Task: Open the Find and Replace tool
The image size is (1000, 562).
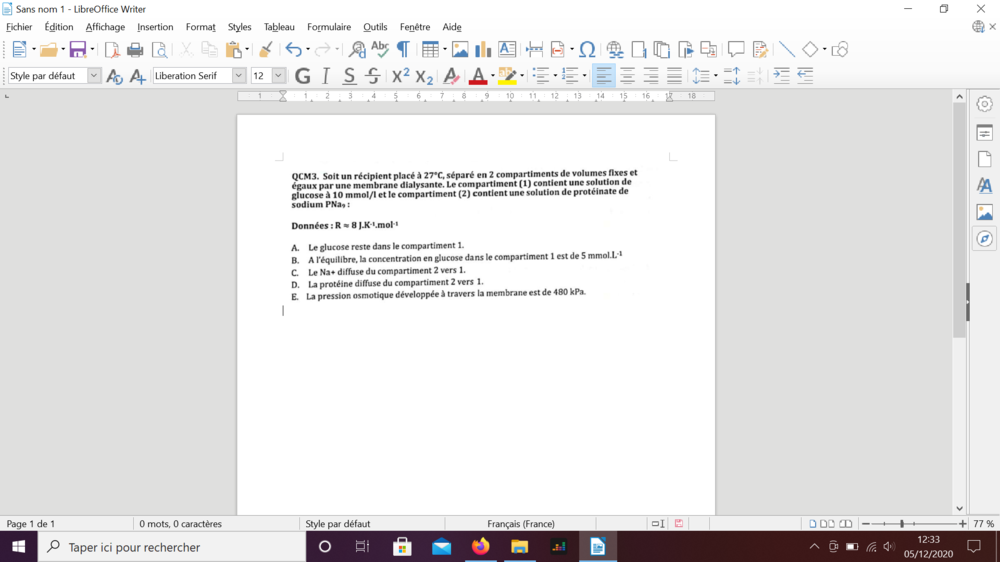Action: click(357, 50)
